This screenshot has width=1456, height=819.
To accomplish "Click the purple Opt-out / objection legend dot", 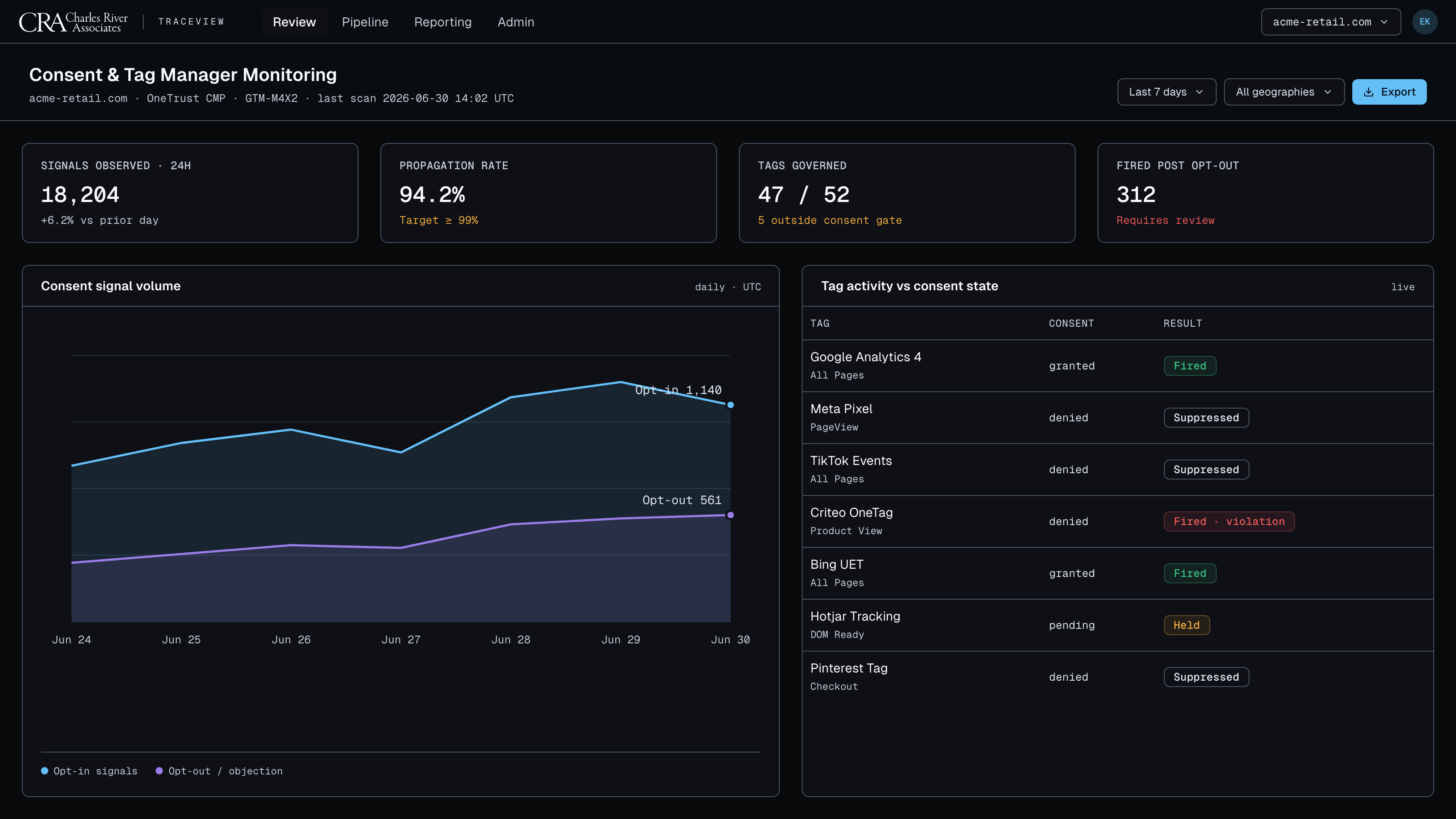I will (159, 771).
